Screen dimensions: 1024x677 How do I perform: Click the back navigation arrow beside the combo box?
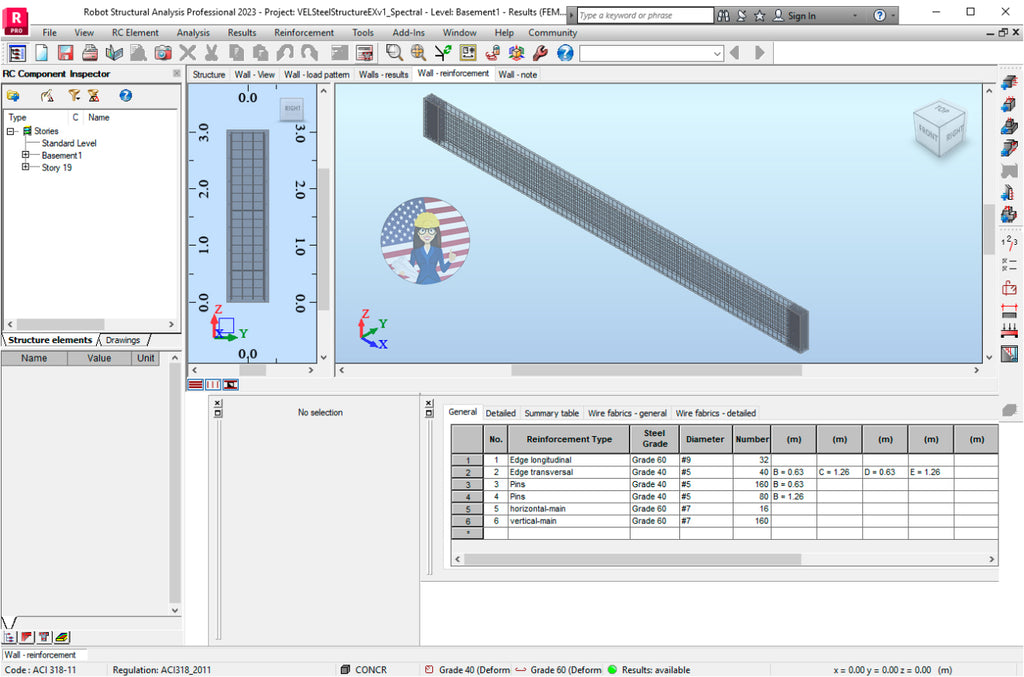(x=736, y=53)
